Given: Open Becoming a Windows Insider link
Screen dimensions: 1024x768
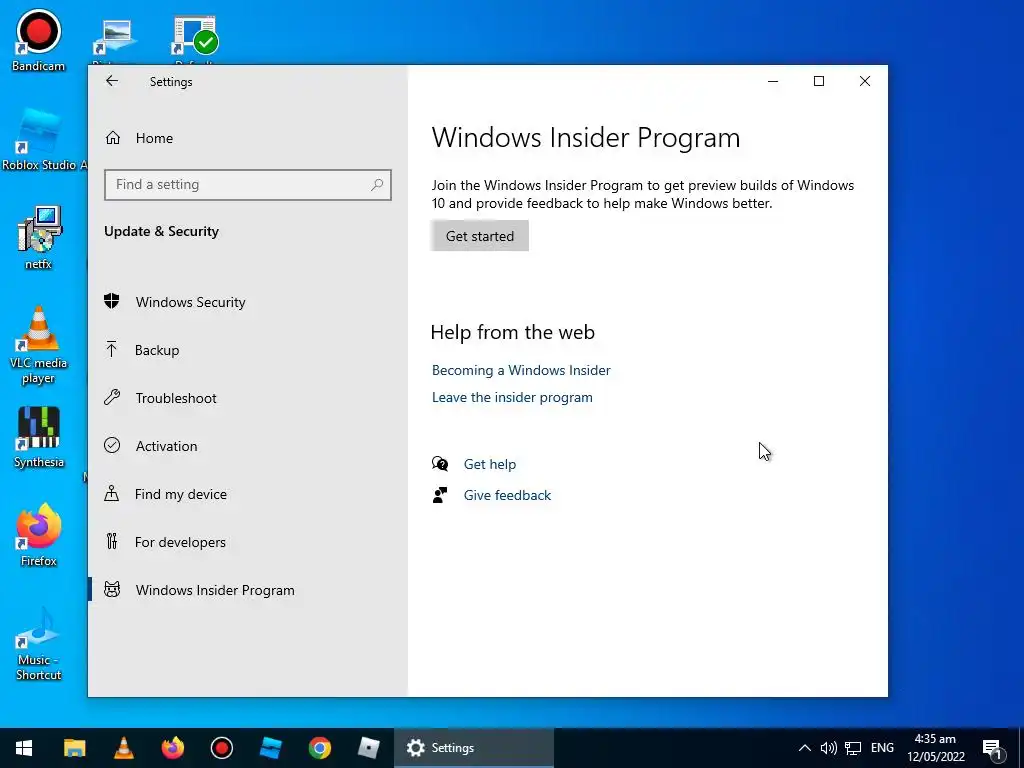Looking at the screenshot, I should [x=520, y=370].
